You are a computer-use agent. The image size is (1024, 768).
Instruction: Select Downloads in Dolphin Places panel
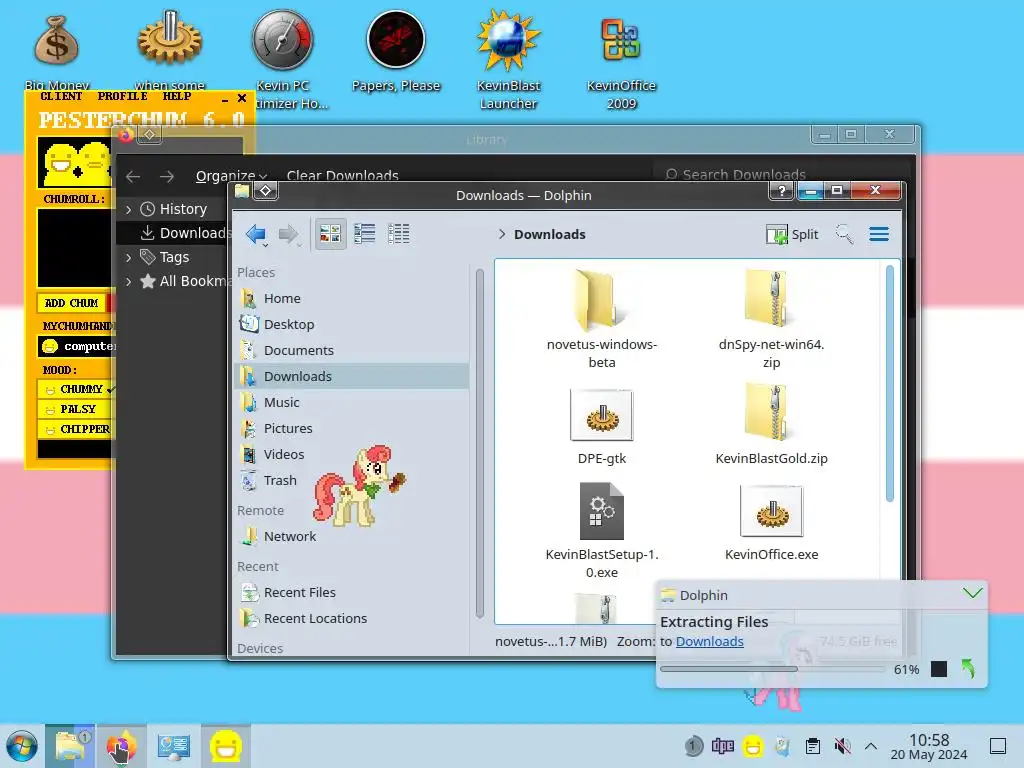351,376
